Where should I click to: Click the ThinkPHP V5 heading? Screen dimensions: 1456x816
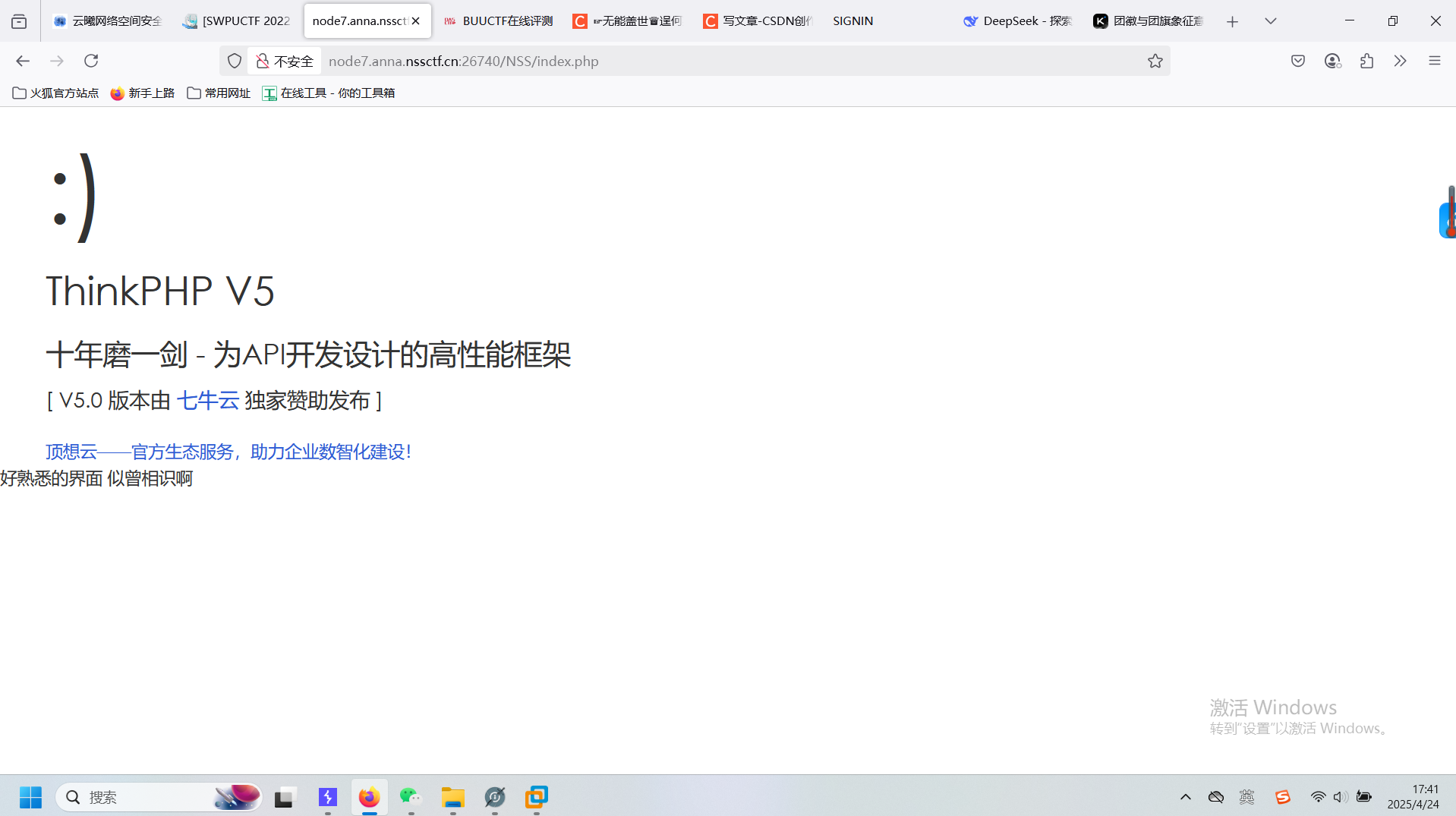160,291
